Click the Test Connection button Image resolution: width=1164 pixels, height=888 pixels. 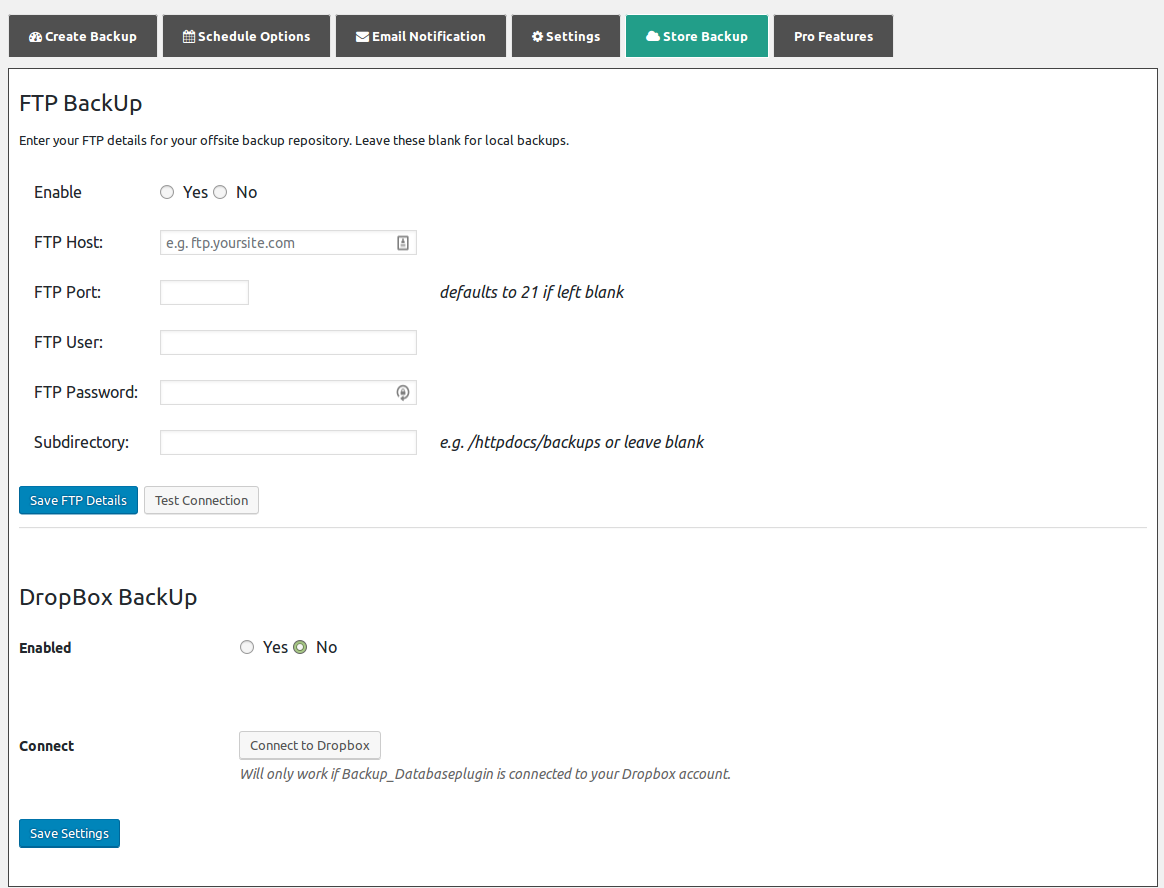point(201,500)
